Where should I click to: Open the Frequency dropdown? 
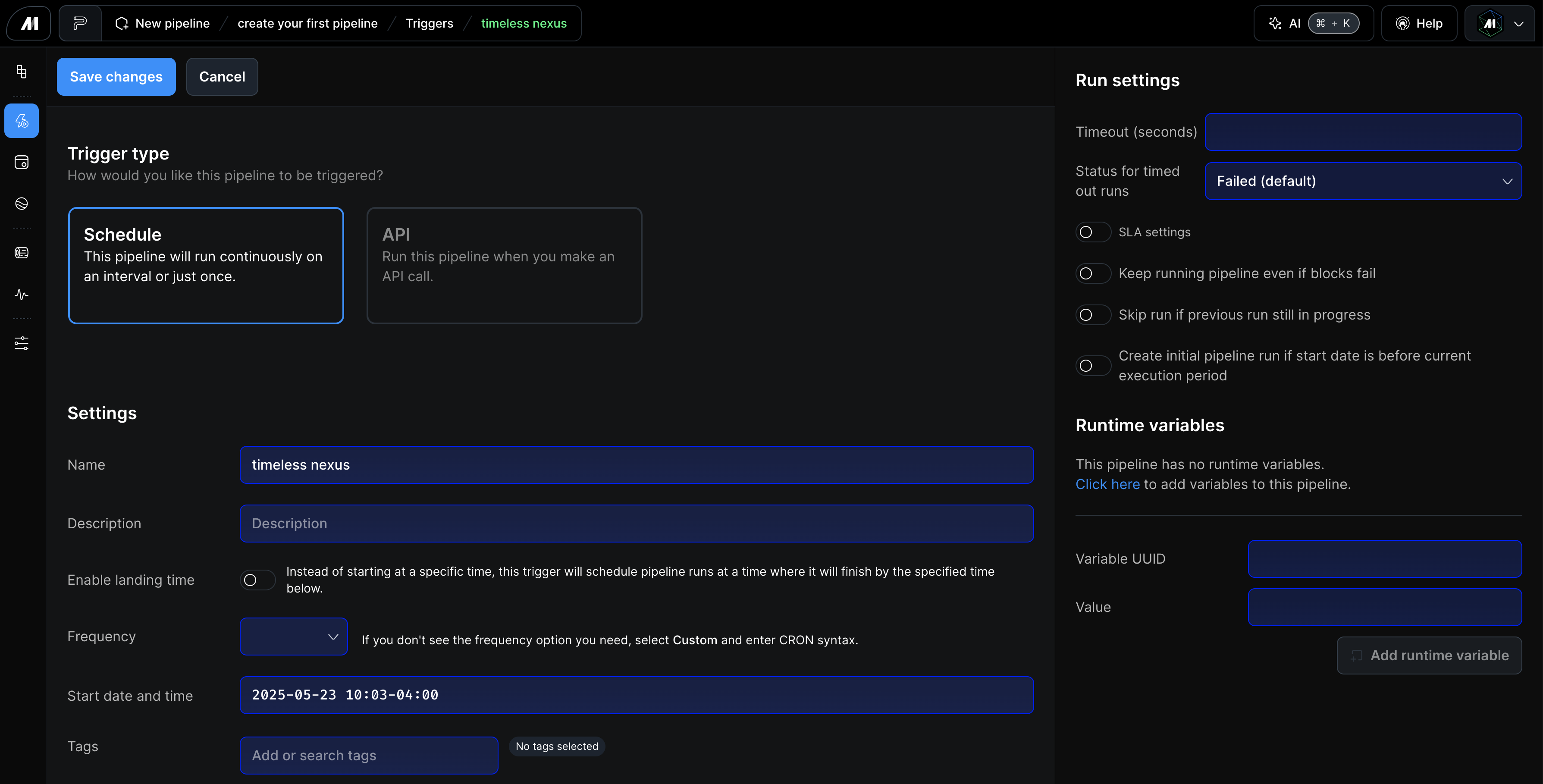point(294,637)
